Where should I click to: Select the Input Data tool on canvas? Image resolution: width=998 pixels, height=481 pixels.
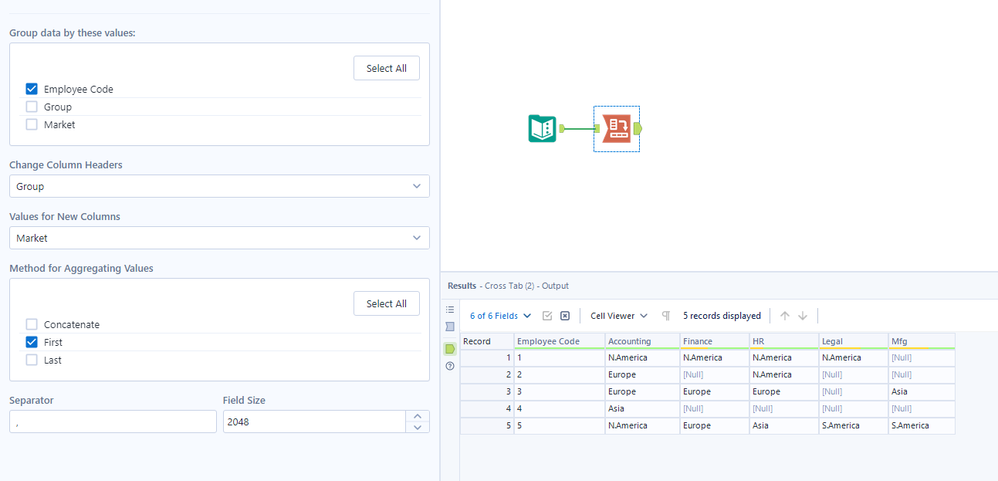(x=542, y=129)
